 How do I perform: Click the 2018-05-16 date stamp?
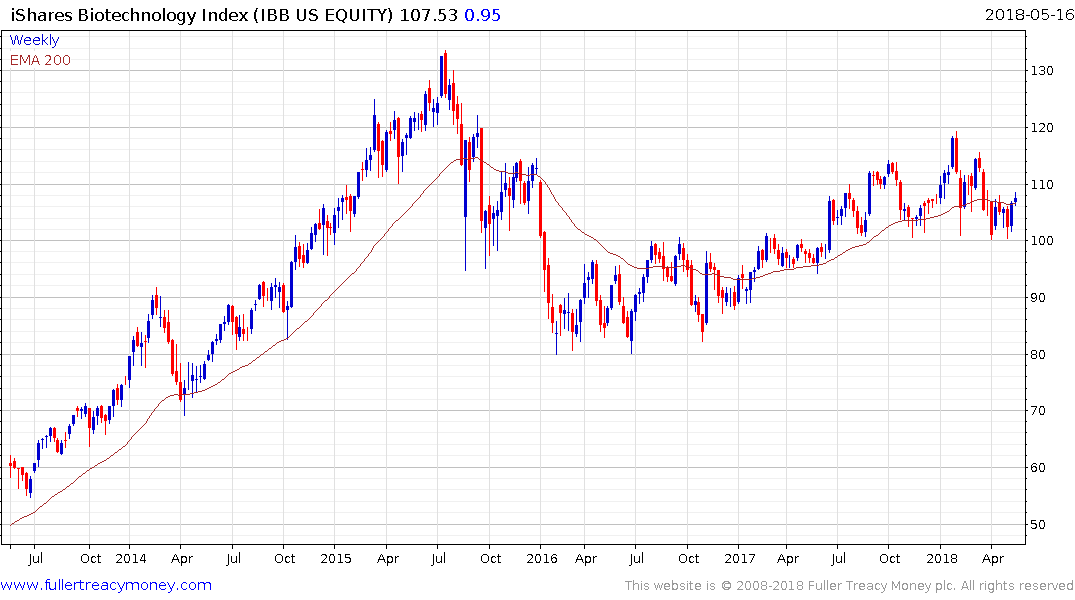1029,14
